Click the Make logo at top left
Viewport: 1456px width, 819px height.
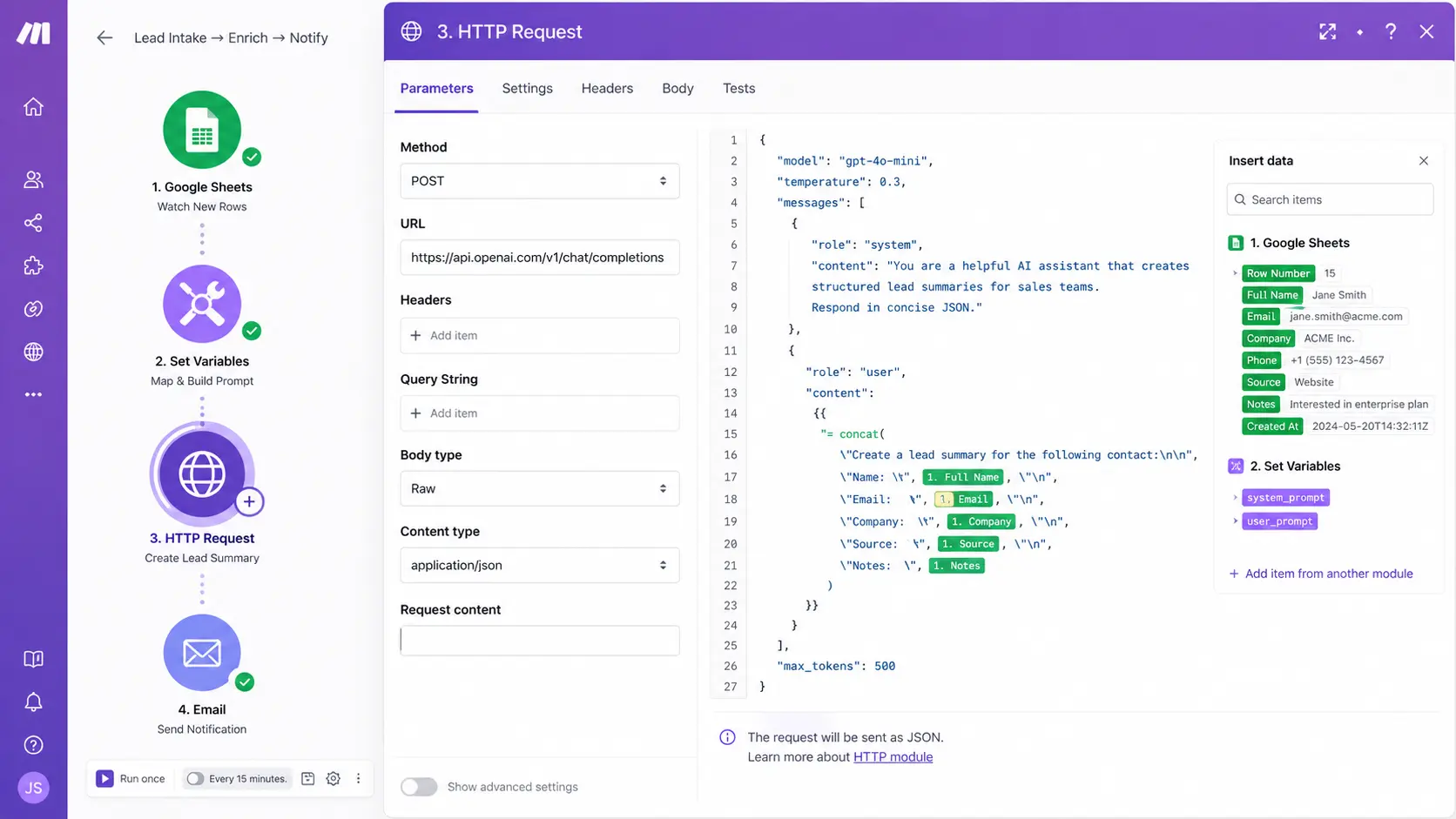[33, 33]
